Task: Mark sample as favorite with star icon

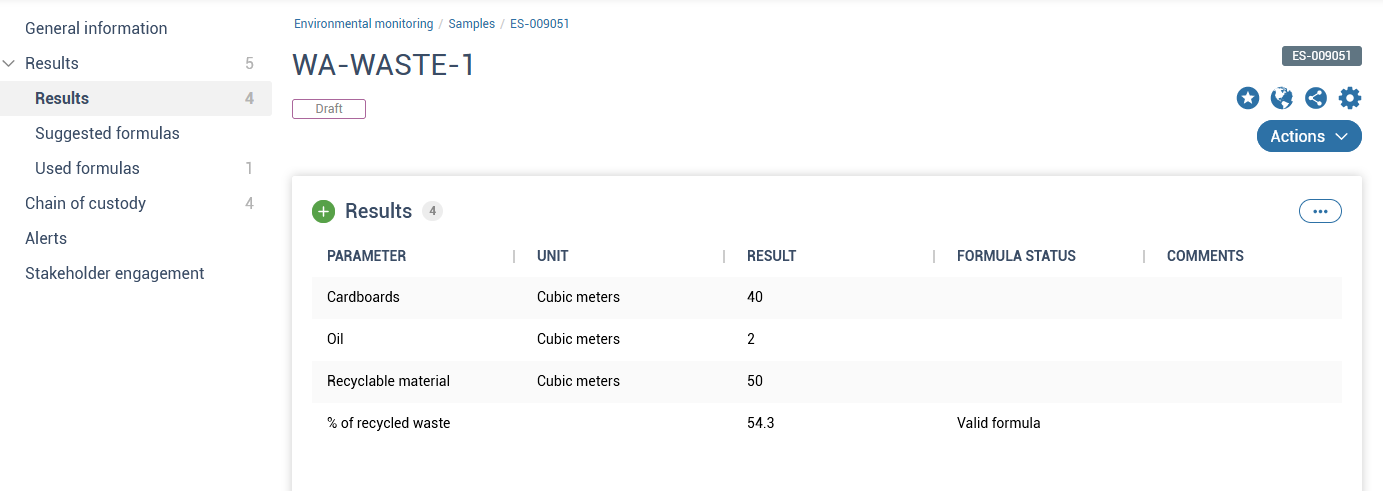Action: (x=1247, y=98)
